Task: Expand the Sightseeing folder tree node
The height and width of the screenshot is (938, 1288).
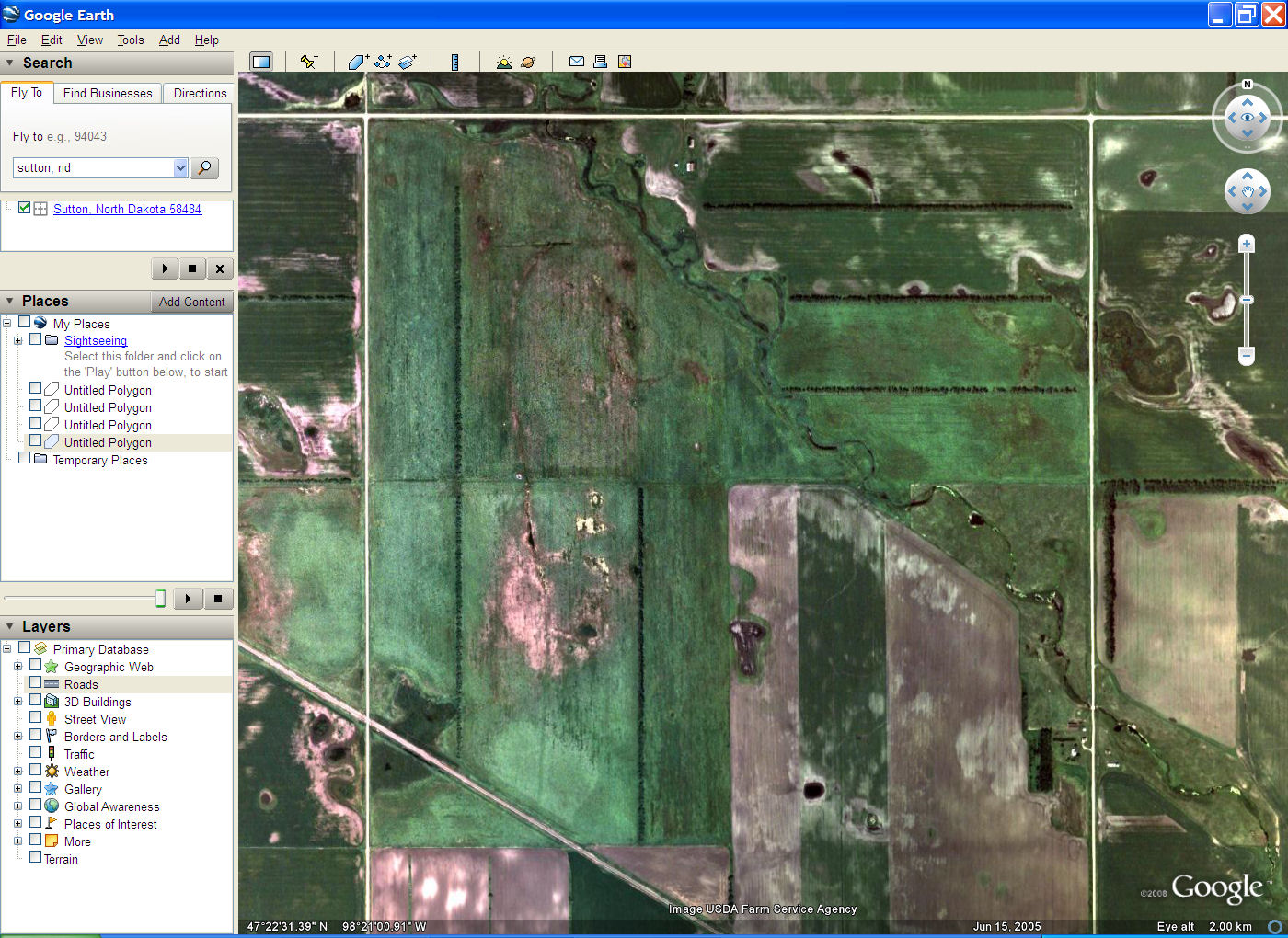Action: (x=17, y=340)
